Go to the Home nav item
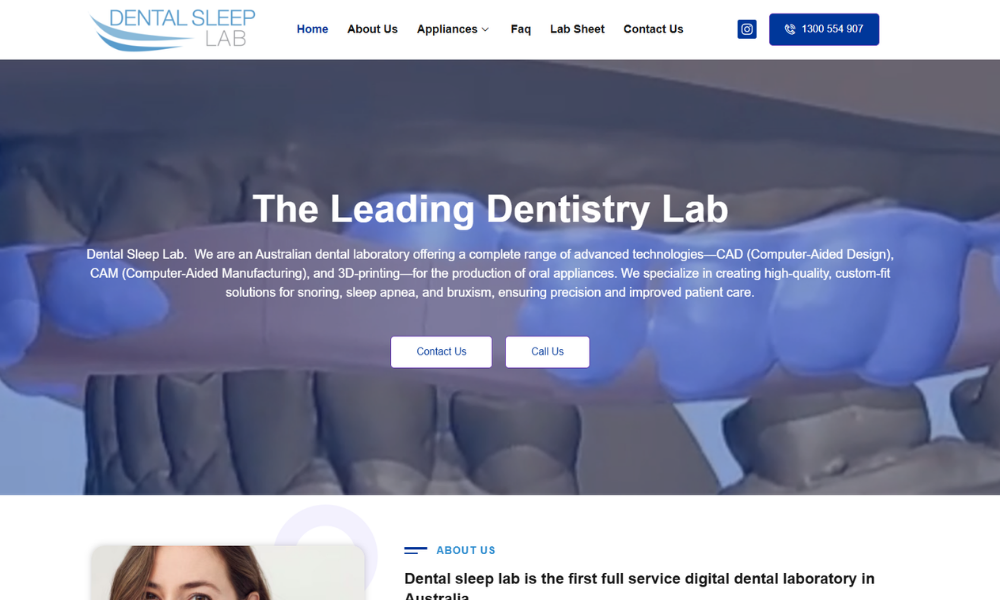Viewport: 1000px width, 600px height. tap(312, 29)
